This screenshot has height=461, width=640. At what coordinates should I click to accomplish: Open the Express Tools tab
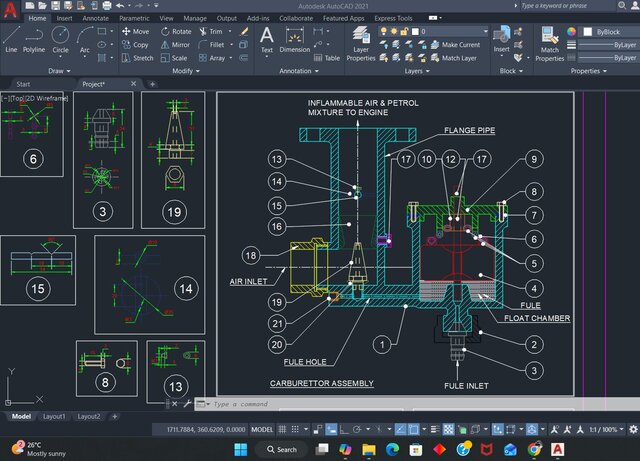point(393,18)
